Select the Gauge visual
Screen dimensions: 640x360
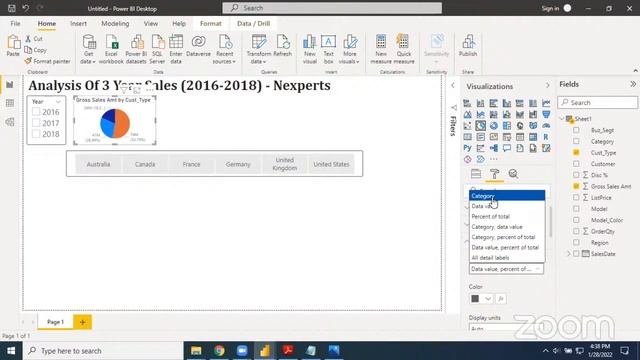(x=546, y=126)
